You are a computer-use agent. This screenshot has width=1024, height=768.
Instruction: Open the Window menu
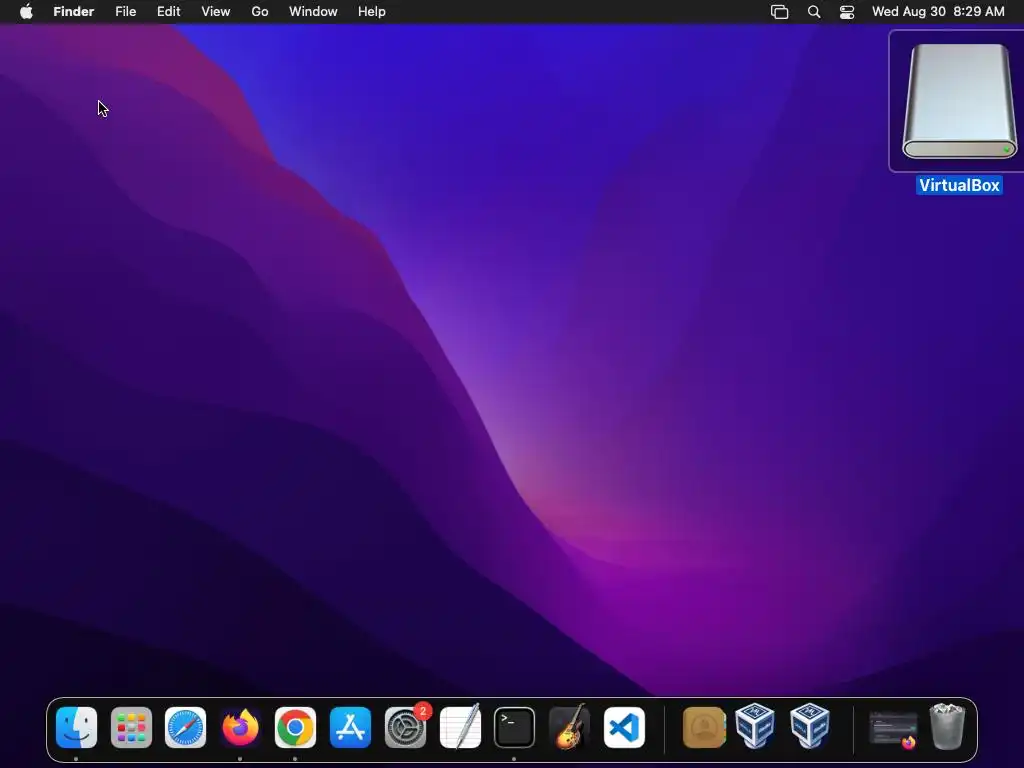[x=313, y=12]
